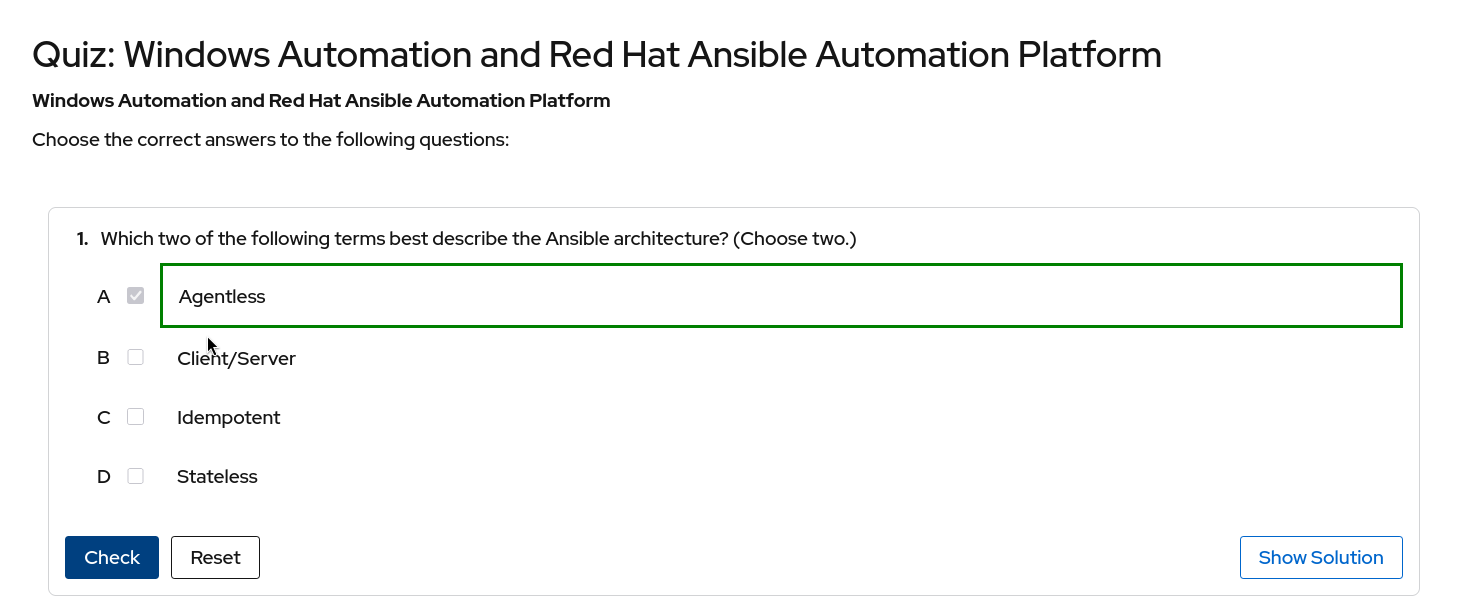Click the question number 1
1459x607 pixels.
(81, 239)
